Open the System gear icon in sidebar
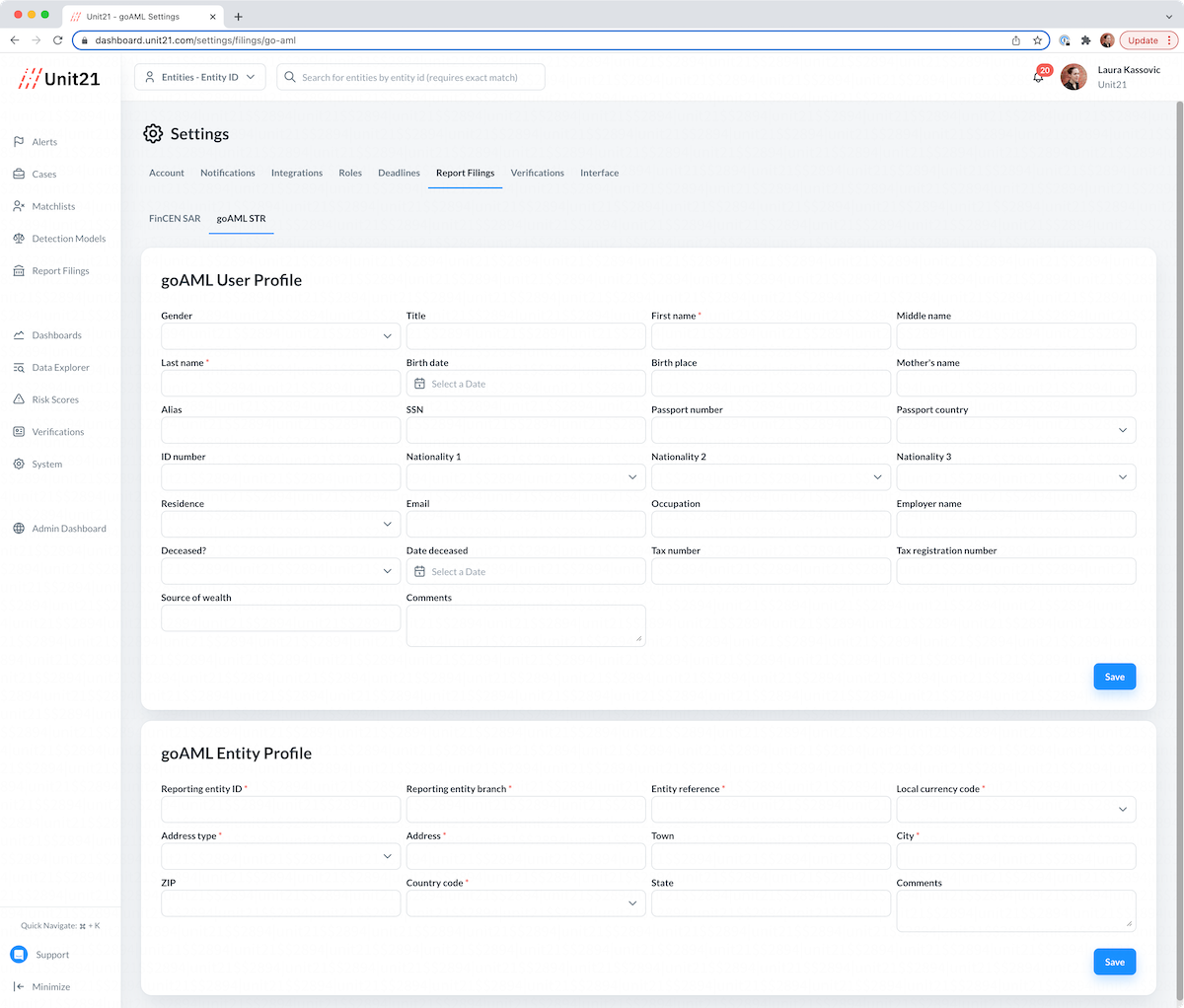1184x1008 pixels. pos(19,464)
